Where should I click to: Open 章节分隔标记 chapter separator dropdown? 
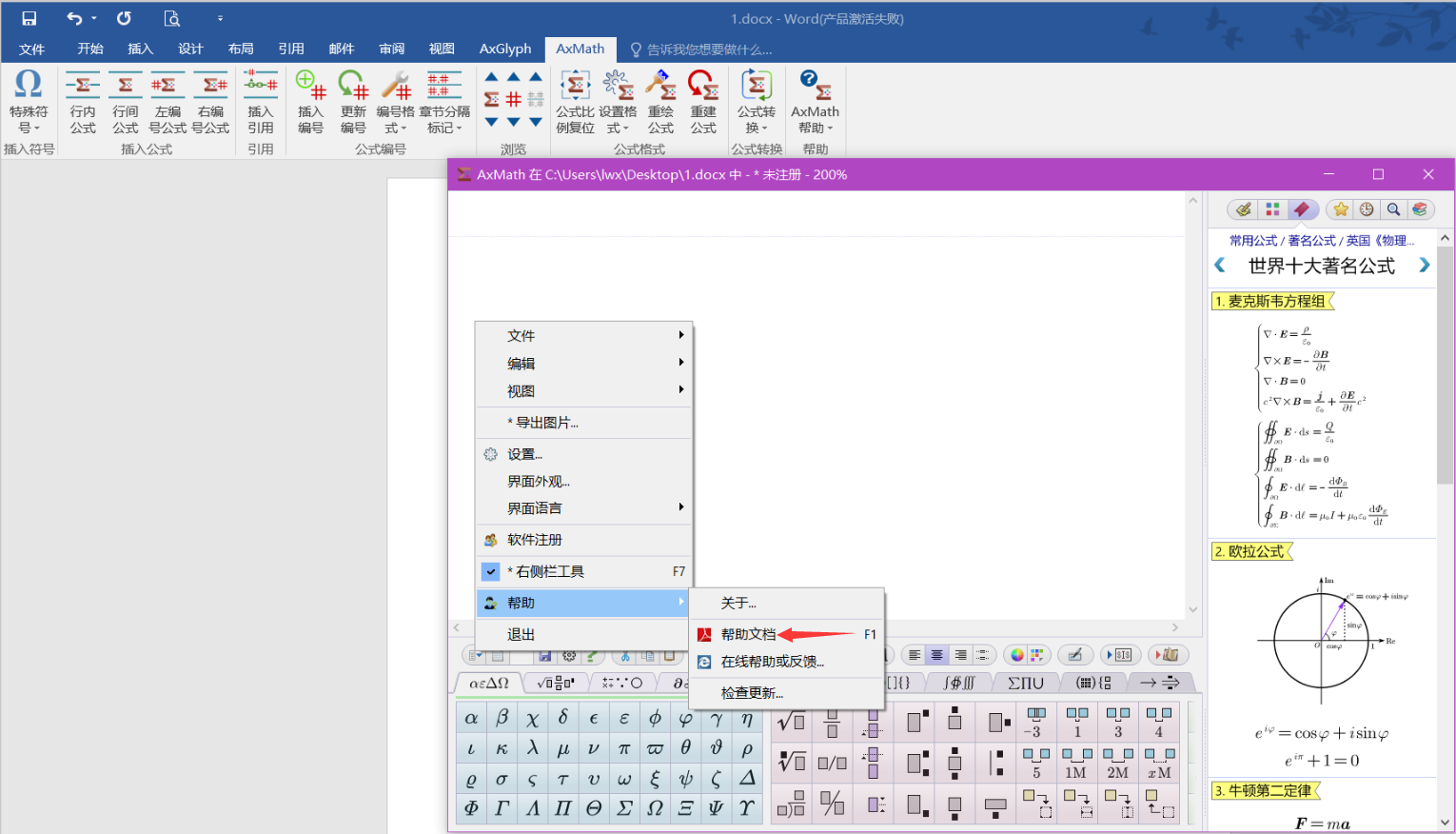(444, 103)
